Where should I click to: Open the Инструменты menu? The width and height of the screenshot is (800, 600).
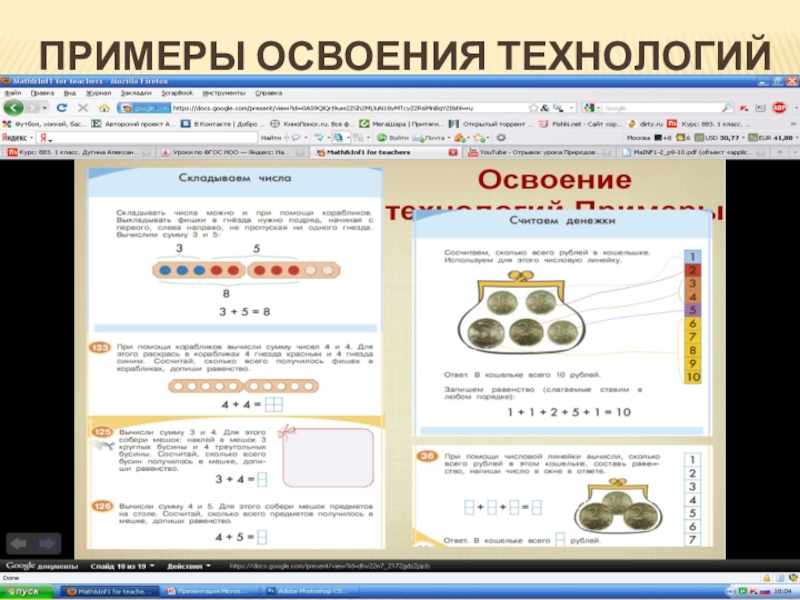click(221, 92)
